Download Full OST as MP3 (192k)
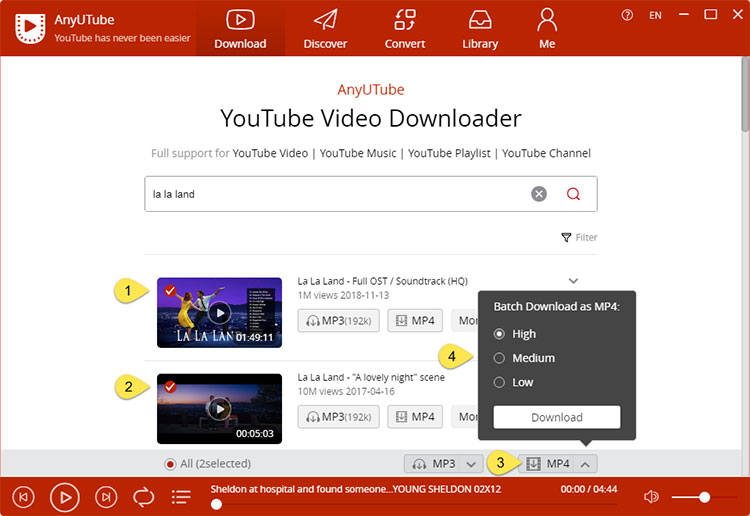Screen dimensions: 750x516 tap(339, 320)
